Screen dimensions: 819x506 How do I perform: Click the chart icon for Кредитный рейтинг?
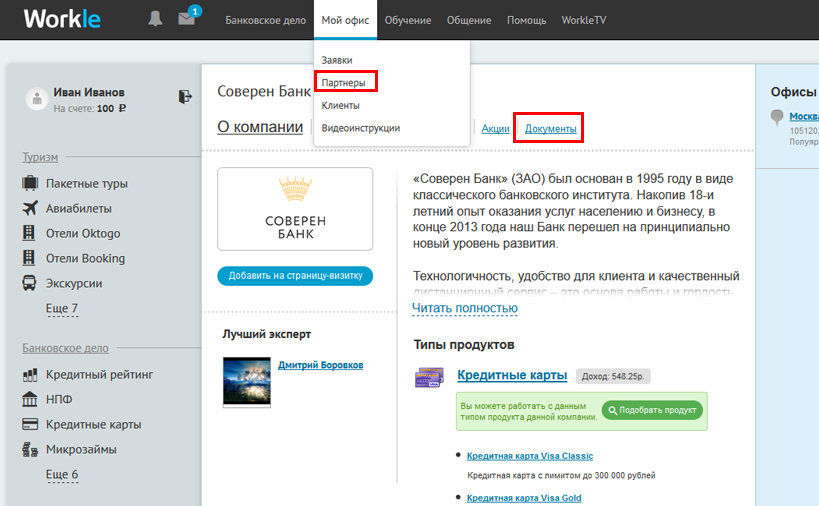[30, 374]
